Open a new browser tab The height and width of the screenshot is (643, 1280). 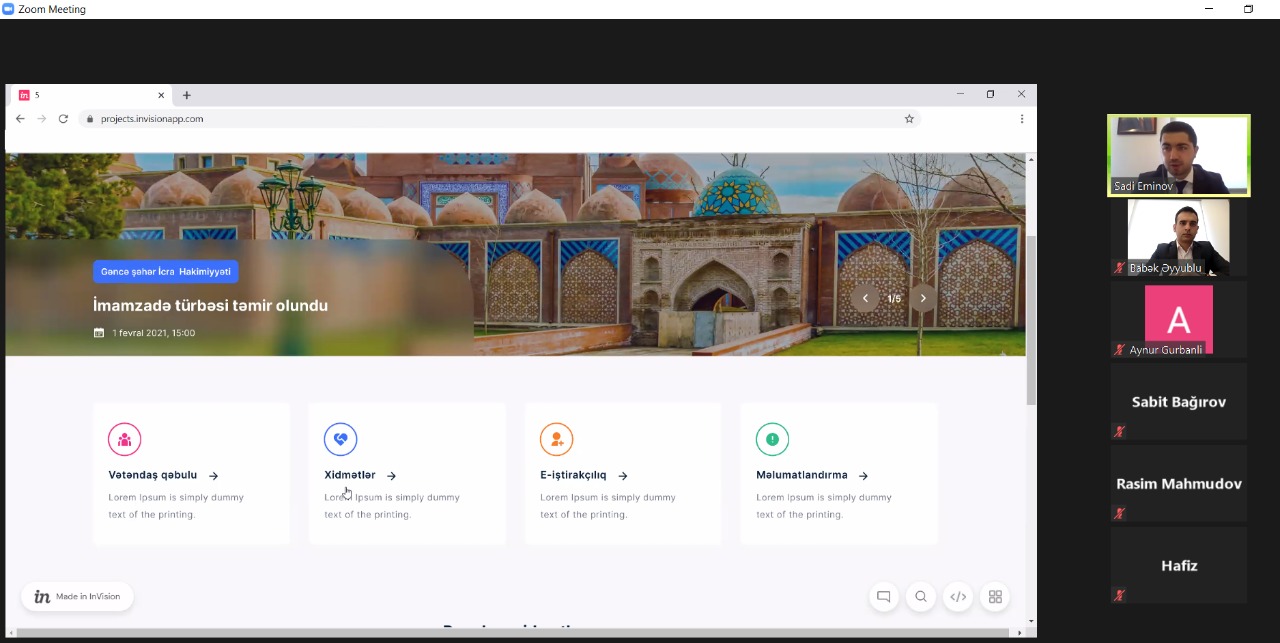pyautogui.click(x=186, y=95)
